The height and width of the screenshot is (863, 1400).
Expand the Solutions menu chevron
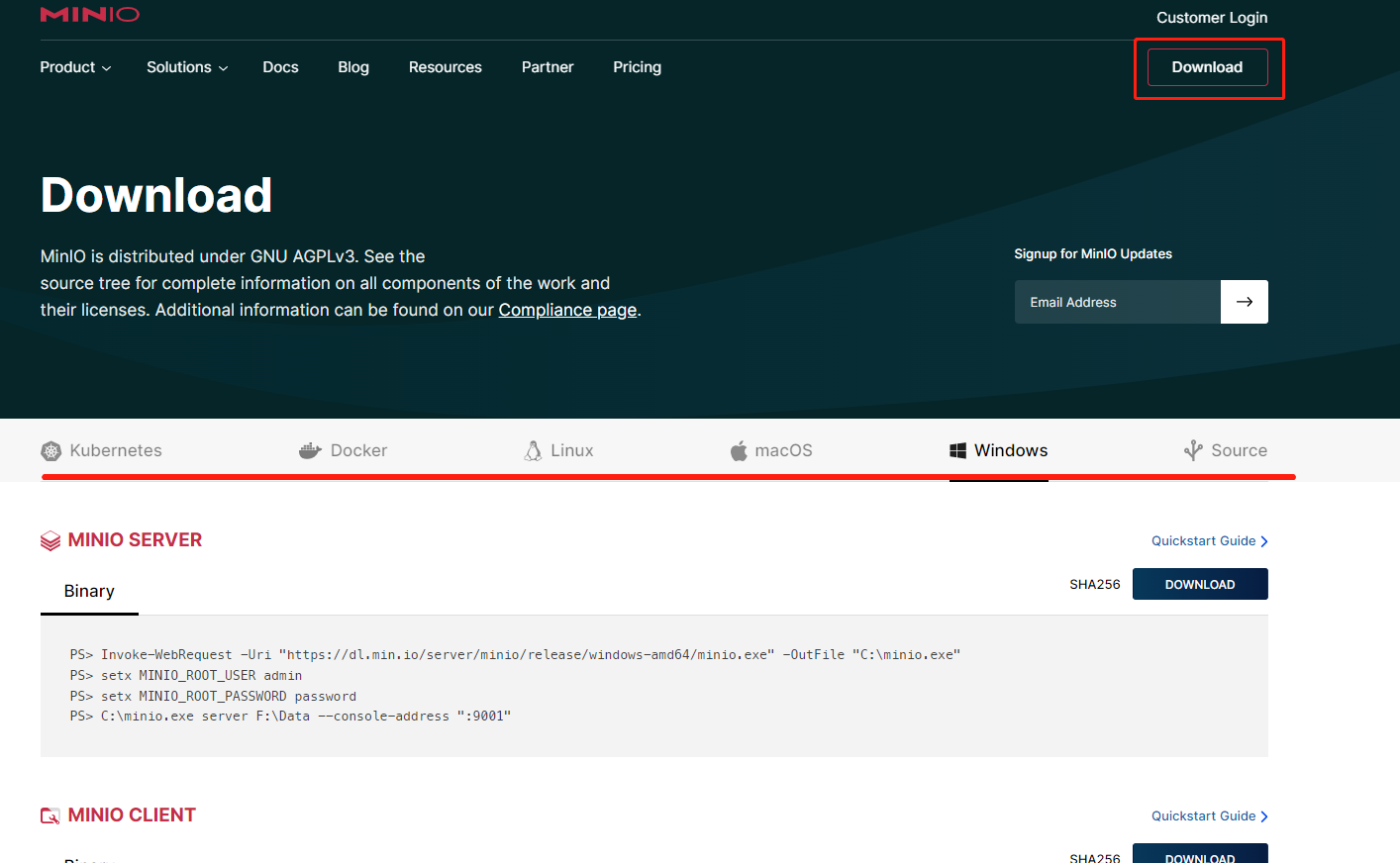223,68
